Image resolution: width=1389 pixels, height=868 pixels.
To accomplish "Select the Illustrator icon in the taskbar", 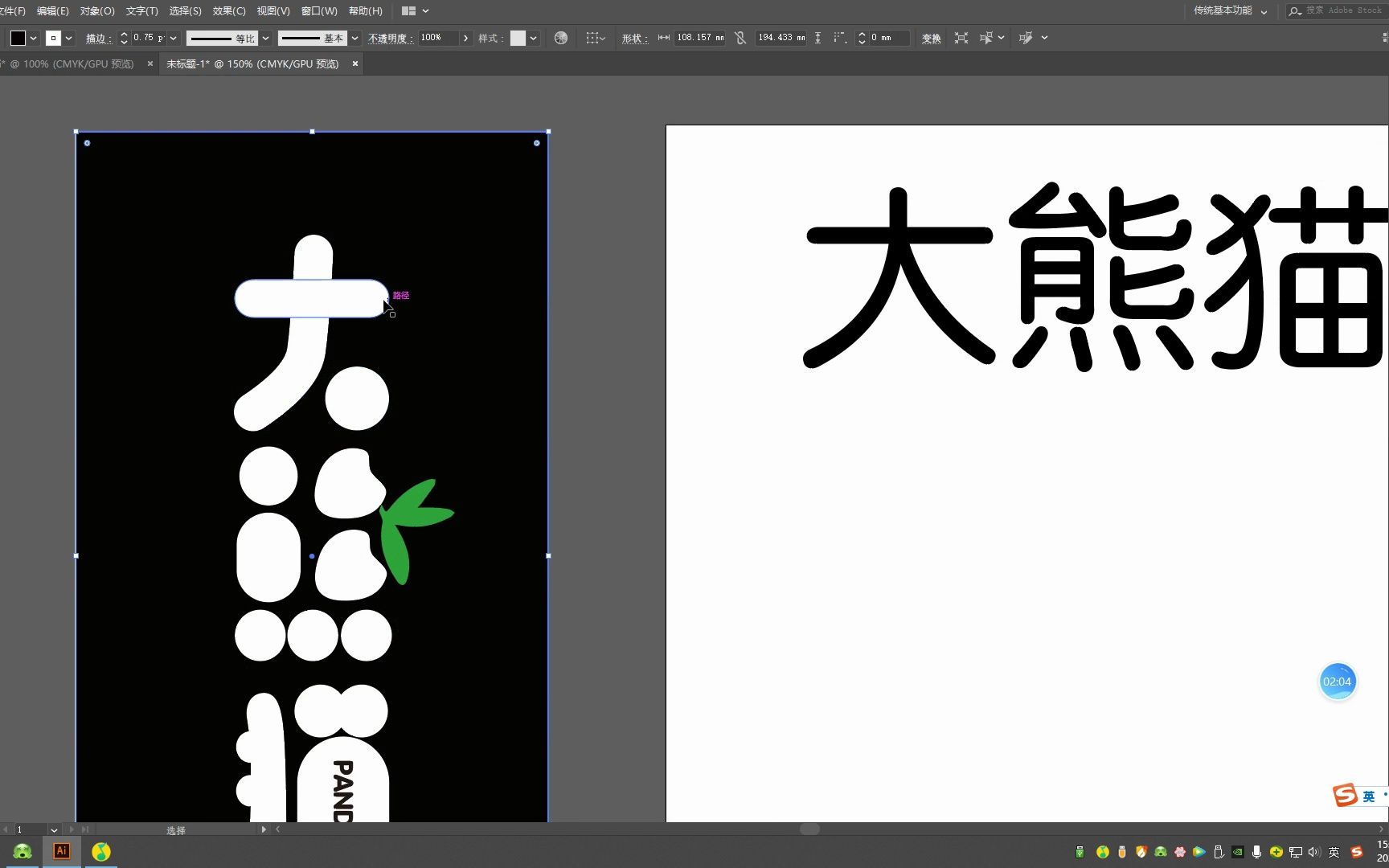I will click(x=61, y=851).
